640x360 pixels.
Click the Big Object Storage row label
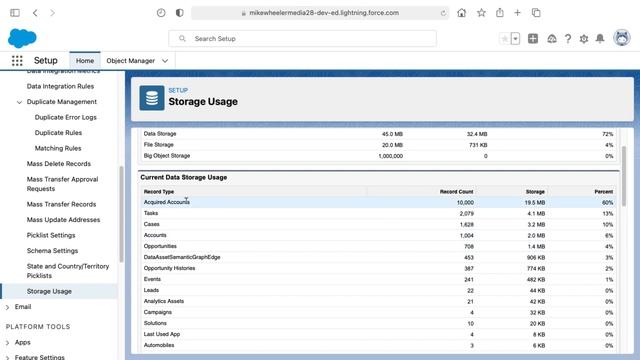point(167,156)
